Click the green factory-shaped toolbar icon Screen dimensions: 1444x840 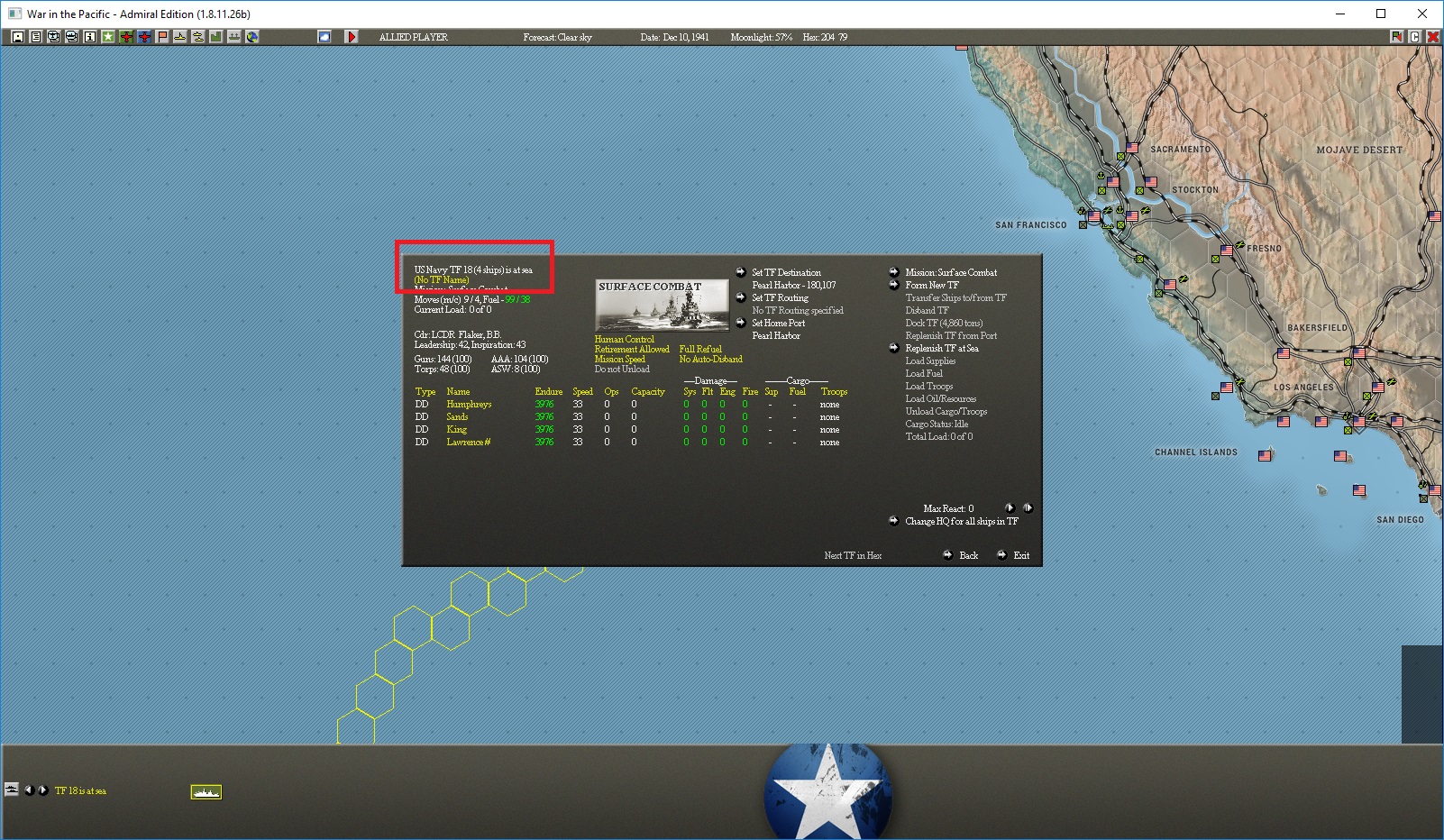click(x=216, y=37)
